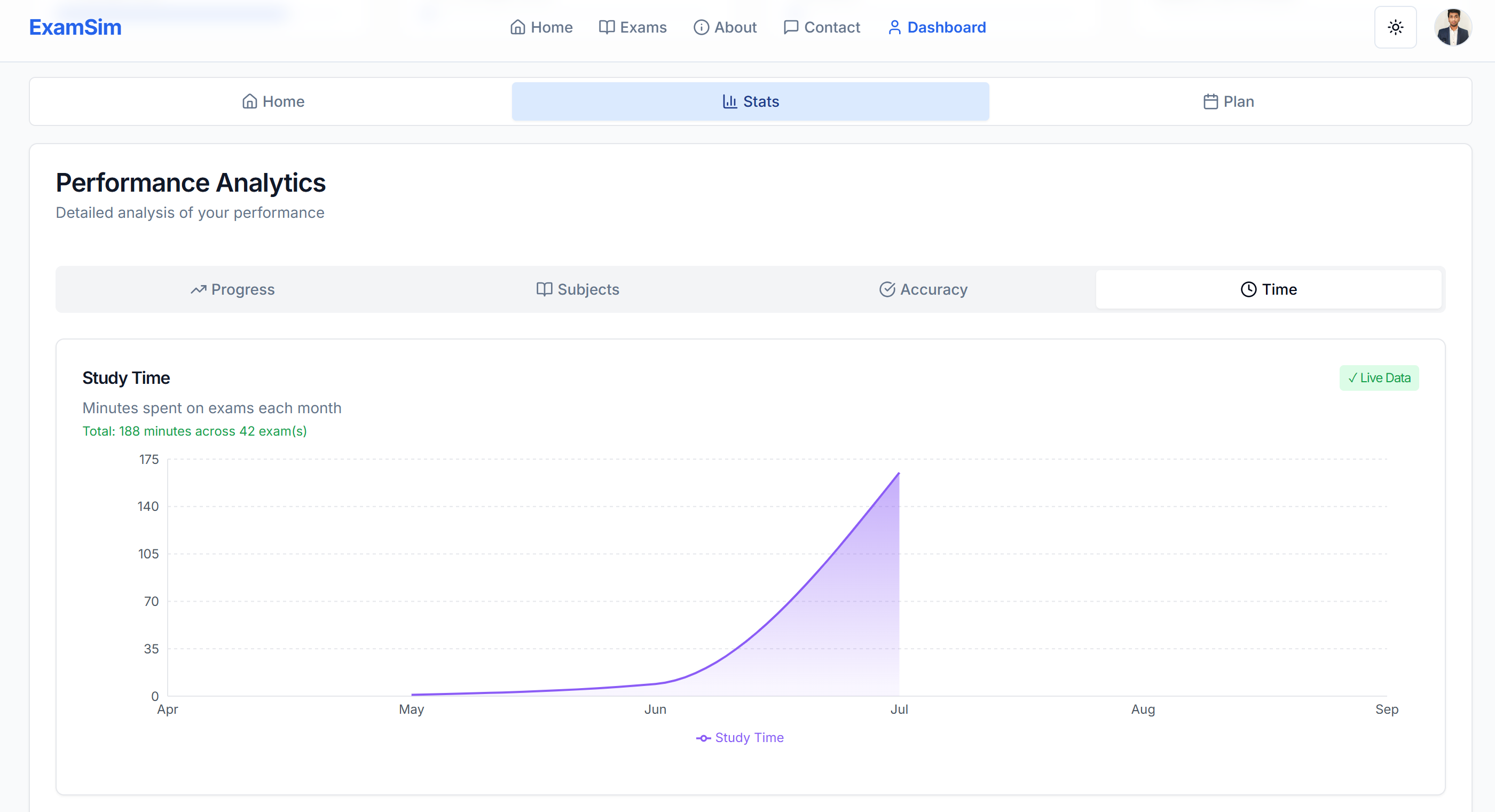The image size is (1495, 812).
Task: Click the calendar icon on Plan tab
Action: (1210, 101)
